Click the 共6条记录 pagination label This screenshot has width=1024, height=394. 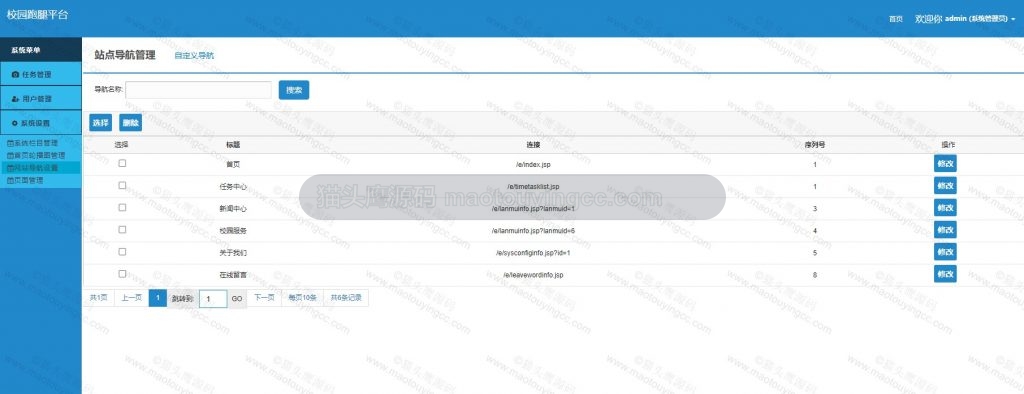(x=346, y=298)
